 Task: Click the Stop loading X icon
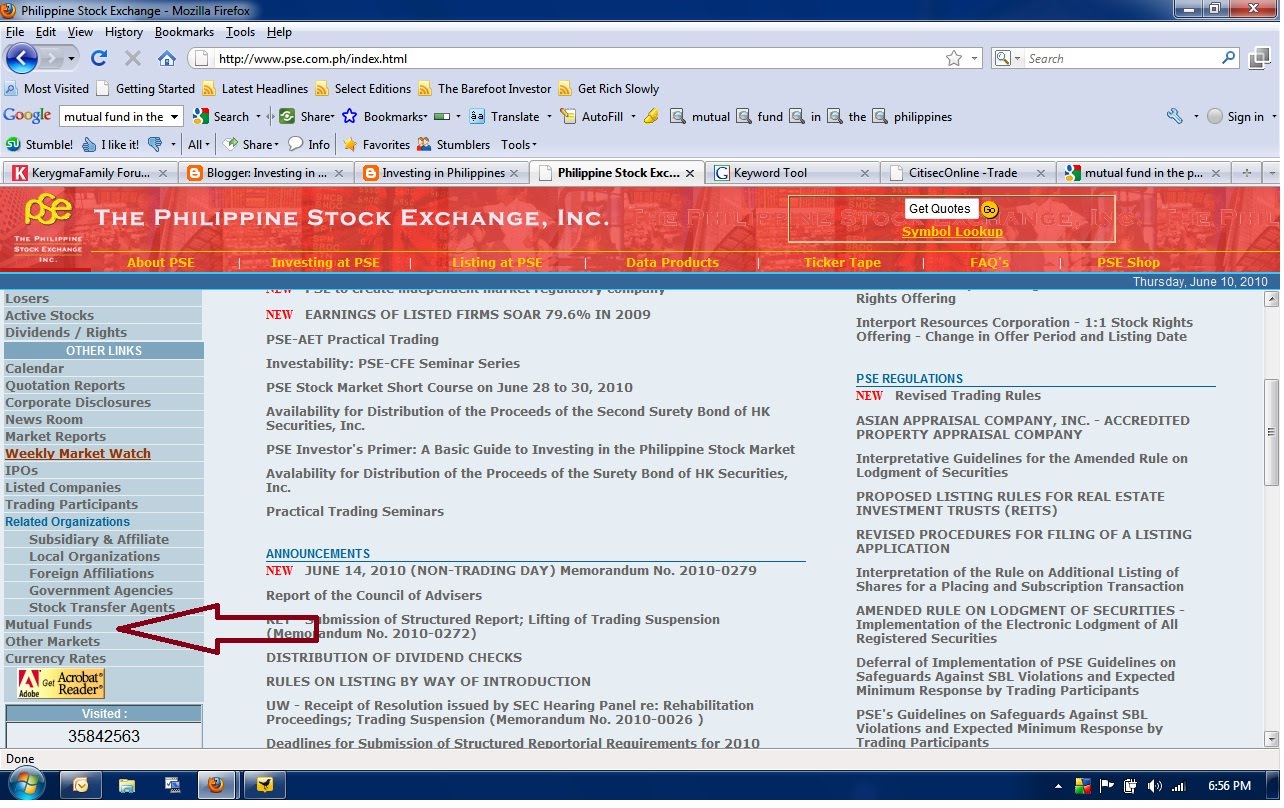[x=133, y=59]
